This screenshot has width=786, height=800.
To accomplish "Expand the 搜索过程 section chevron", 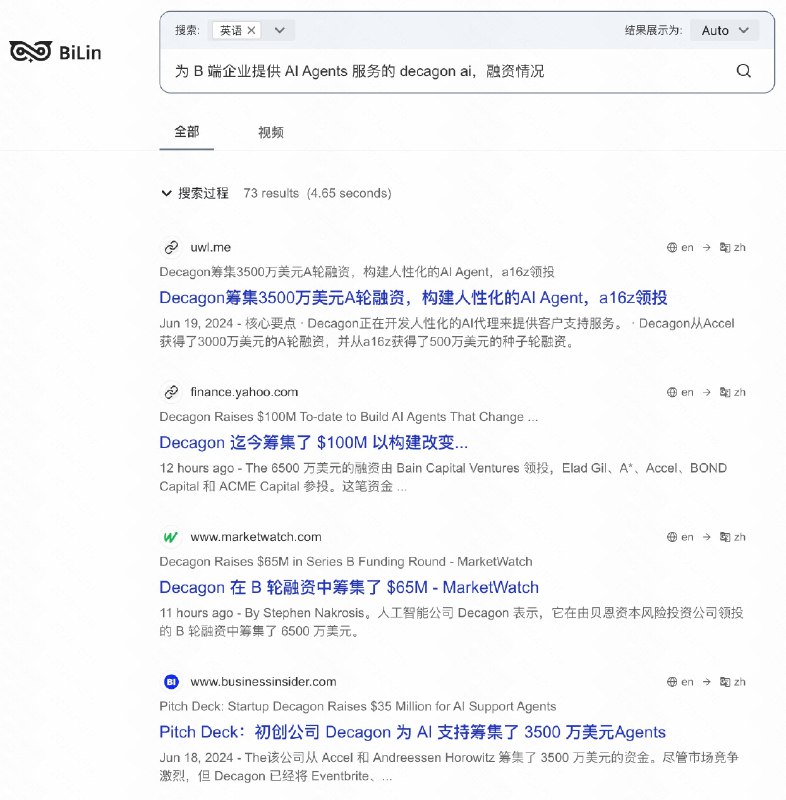I will [166, 193].
